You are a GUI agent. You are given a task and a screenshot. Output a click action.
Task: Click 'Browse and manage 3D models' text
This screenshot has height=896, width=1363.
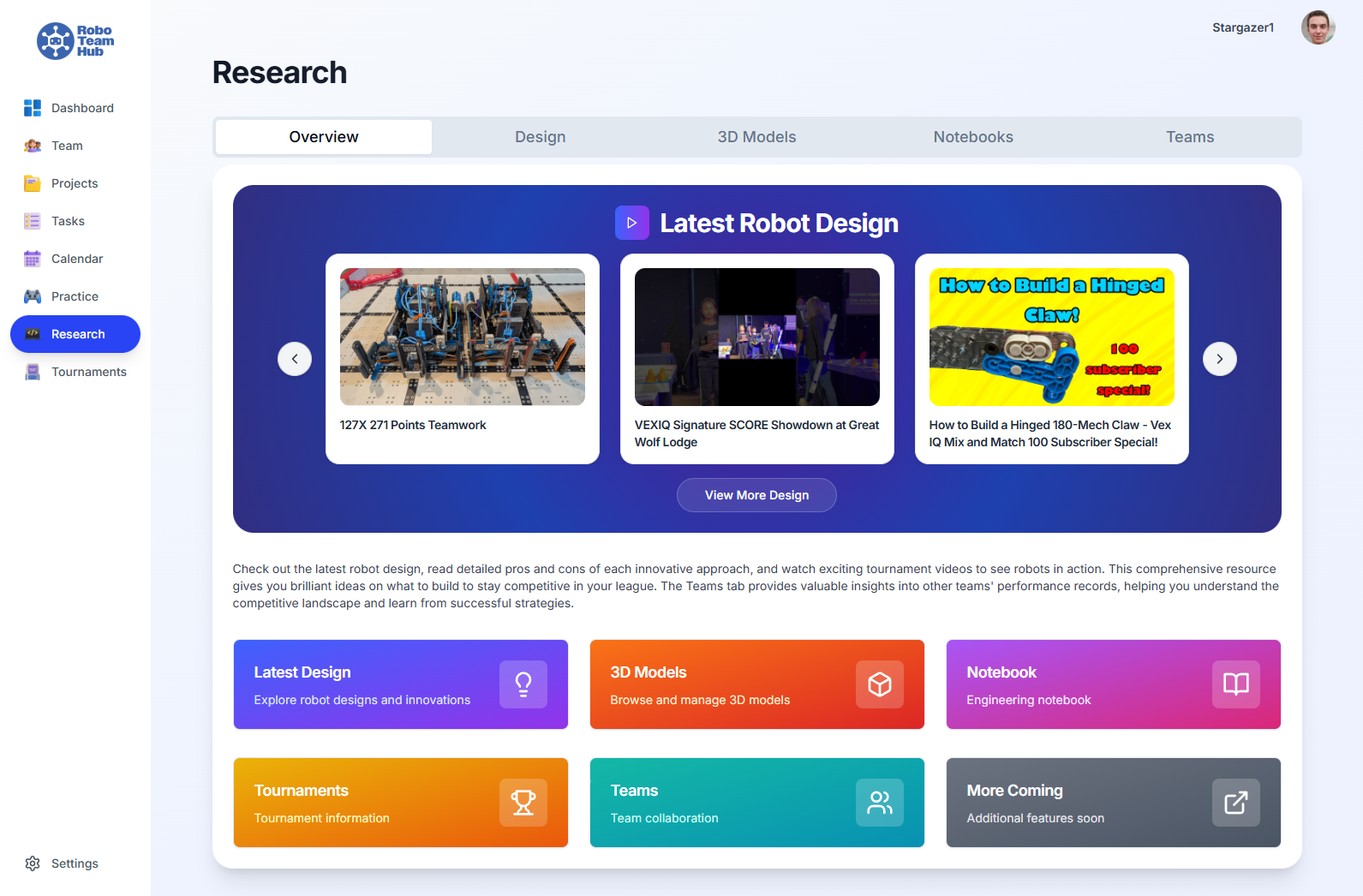(700, 700)
